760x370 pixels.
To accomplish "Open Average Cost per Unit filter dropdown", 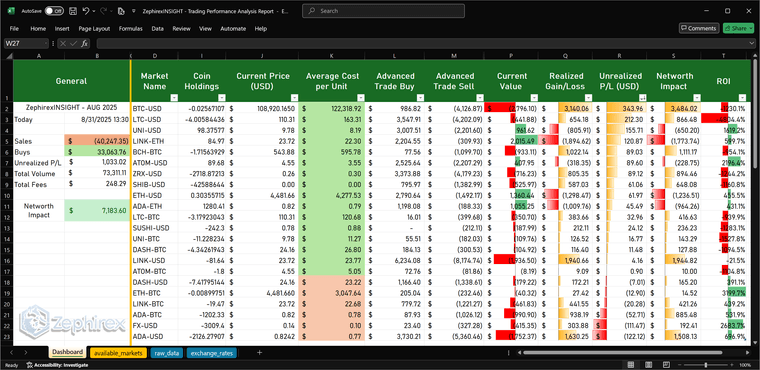I will click(x=361, y=97).
